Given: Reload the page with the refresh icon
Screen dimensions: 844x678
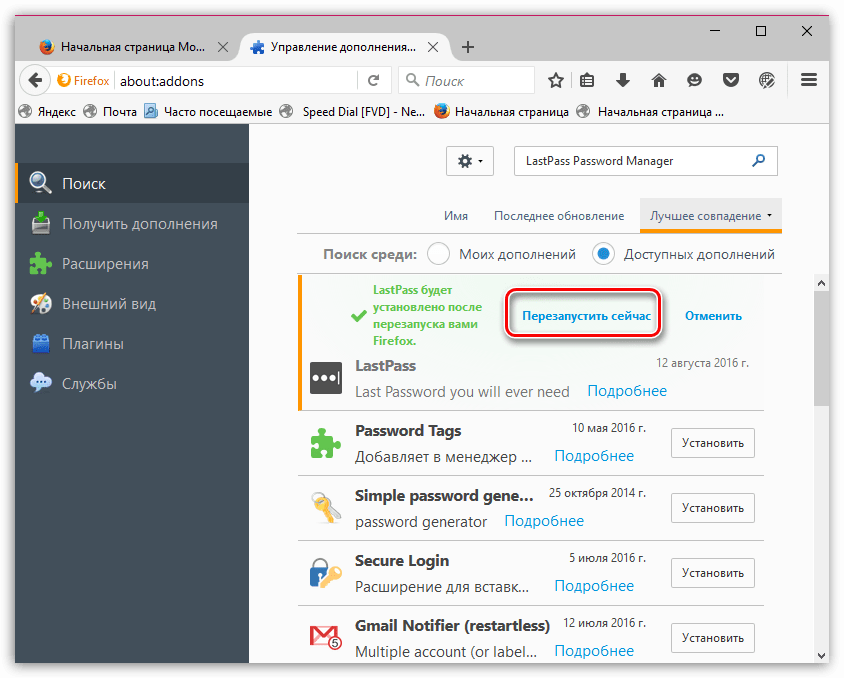Looking at the screenshot, I should click(x=374, y=81).
